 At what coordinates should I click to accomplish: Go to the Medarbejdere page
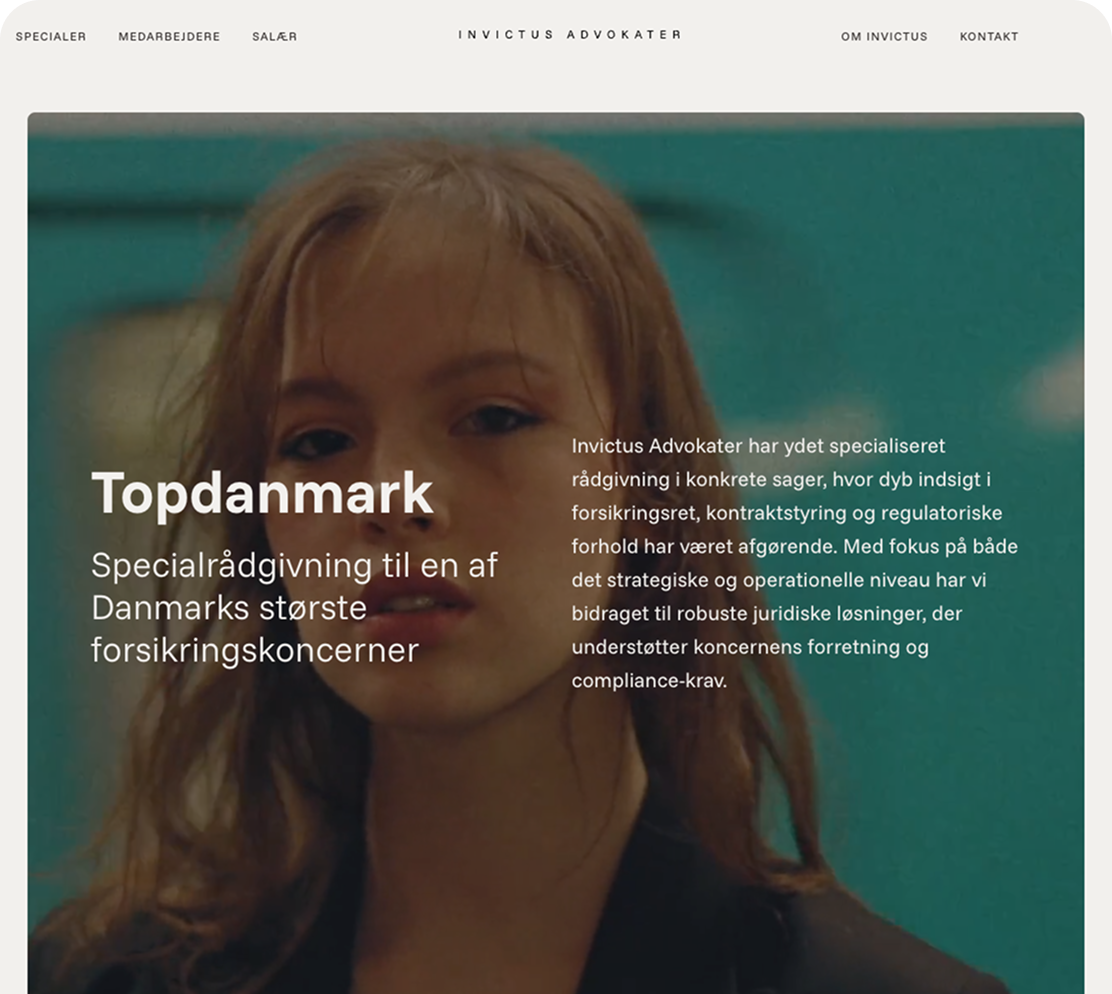point(169,36)
